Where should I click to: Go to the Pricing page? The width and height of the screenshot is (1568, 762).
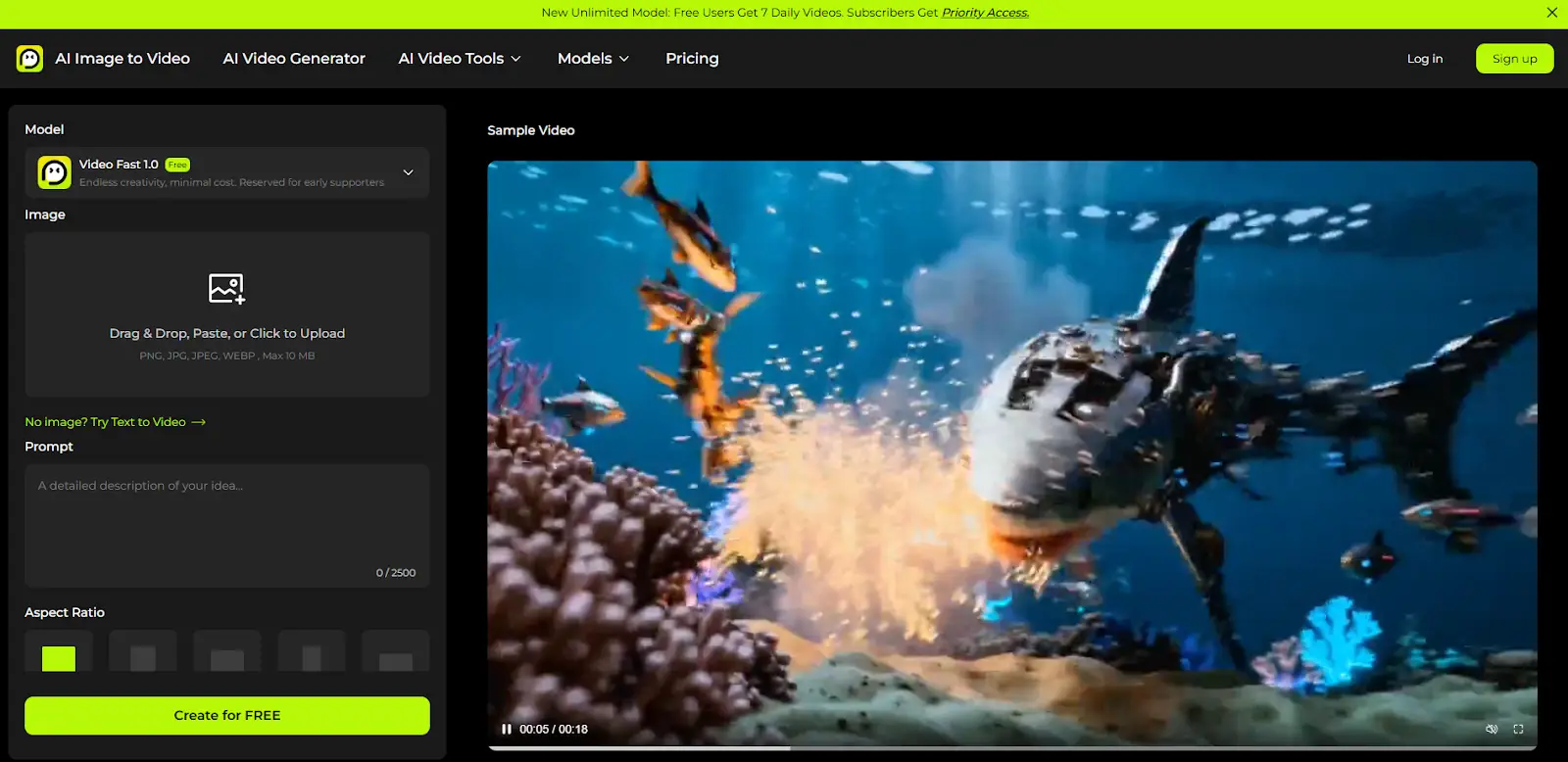coord(692,59)
